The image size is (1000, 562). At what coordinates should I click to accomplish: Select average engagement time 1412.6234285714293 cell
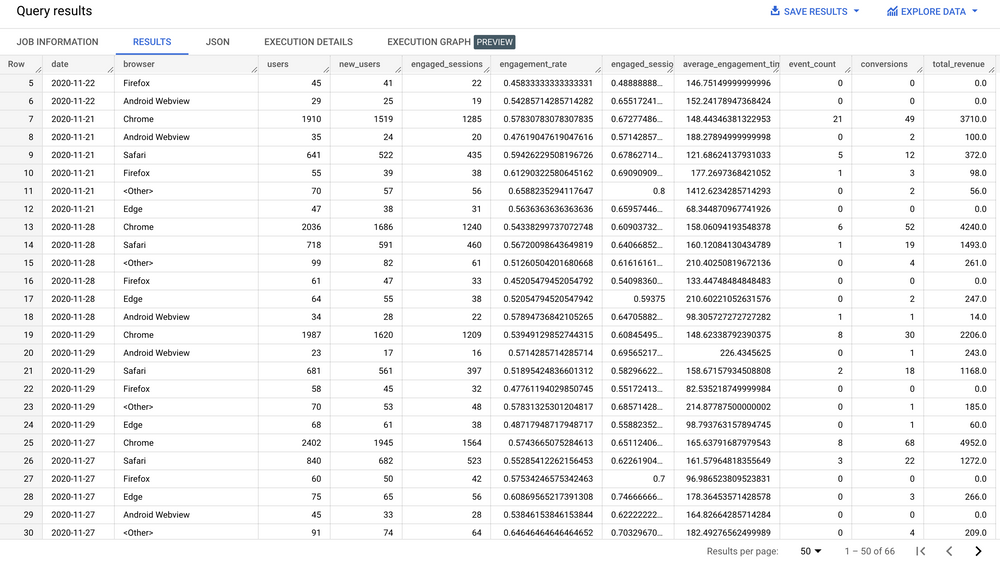coord(728,191)
